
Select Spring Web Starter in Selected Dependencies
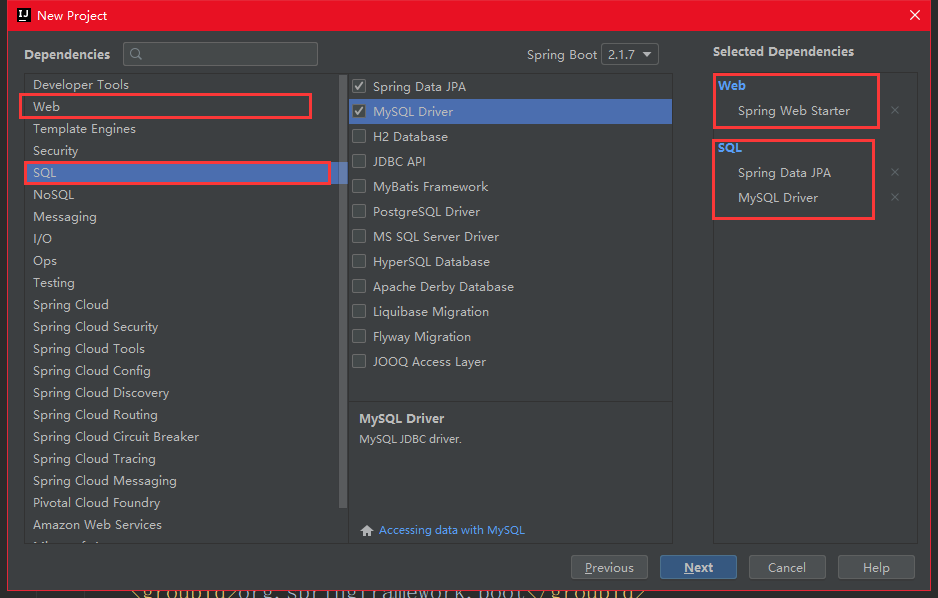793,111
